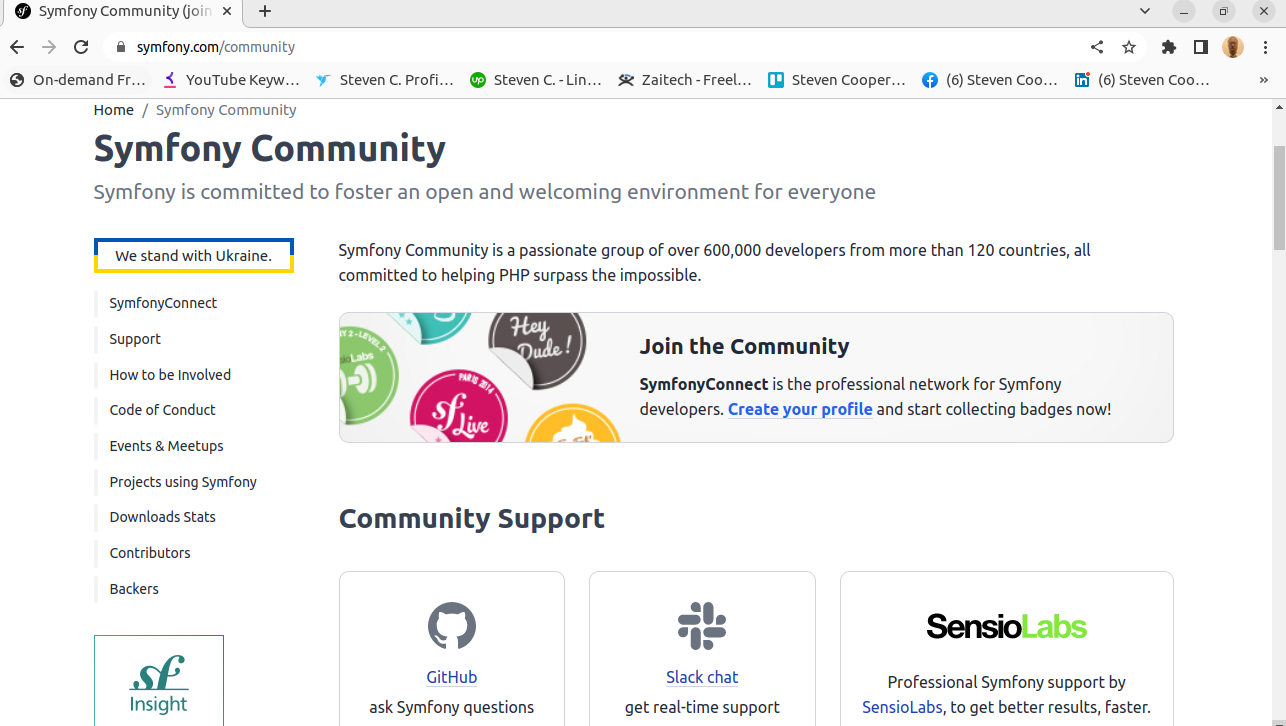Click the SensioLabs logo
The width and height of the screenshot is (1286, 726).
tap(1006, 627)
